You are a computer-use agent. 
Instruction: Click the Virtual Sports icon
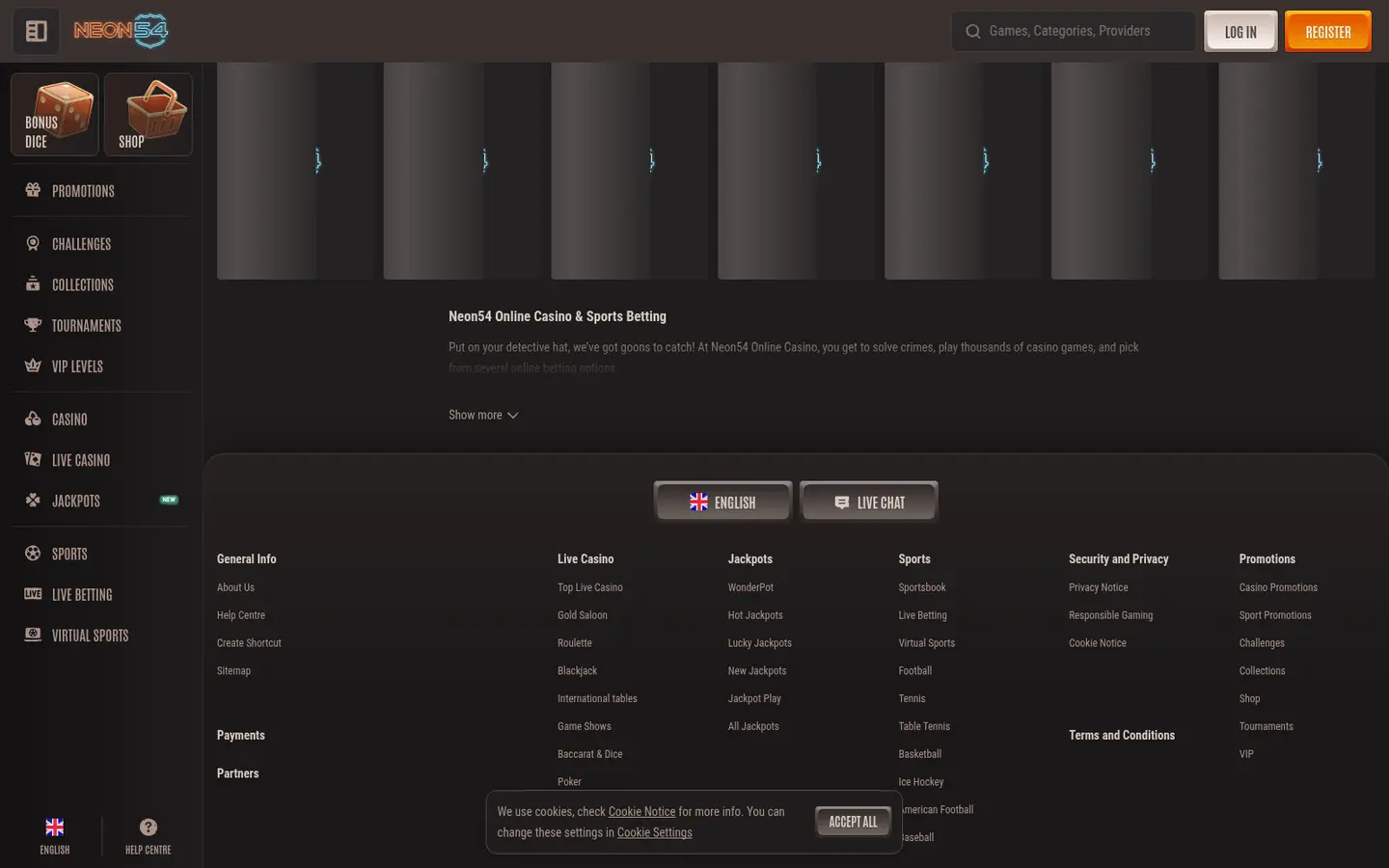(33, 635)
